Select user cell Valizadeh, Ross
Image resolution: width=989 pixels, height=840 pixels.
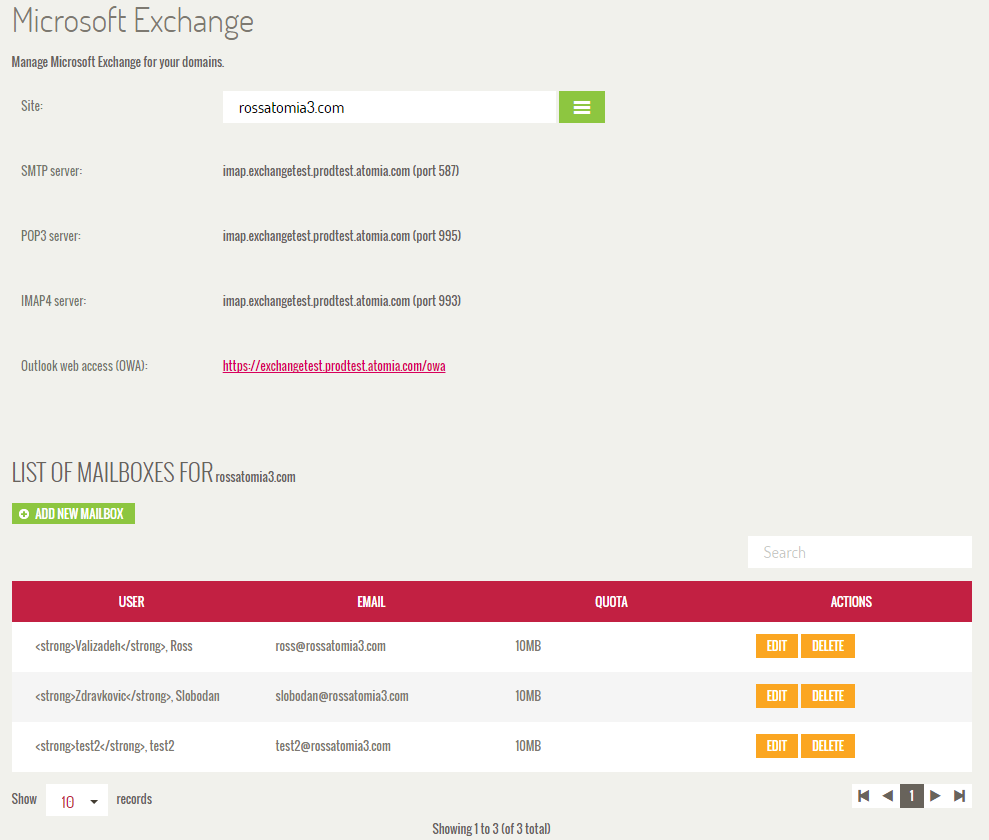[114, 646]
